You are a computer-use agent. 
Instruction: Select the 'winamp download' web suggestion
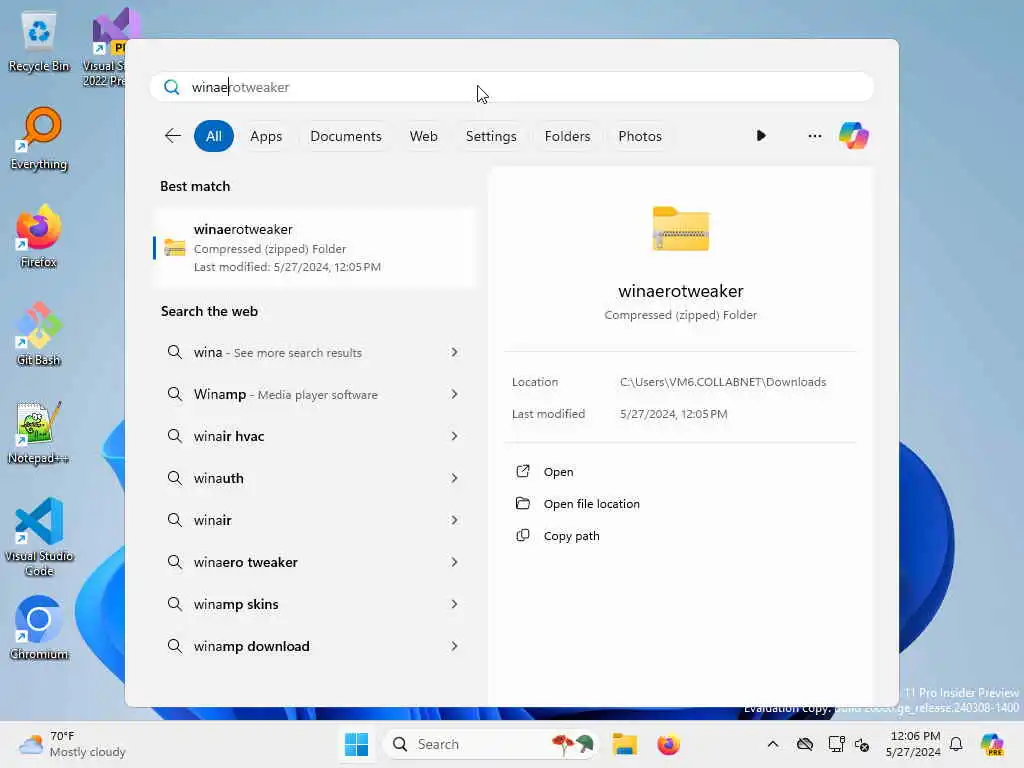(315, 646)
